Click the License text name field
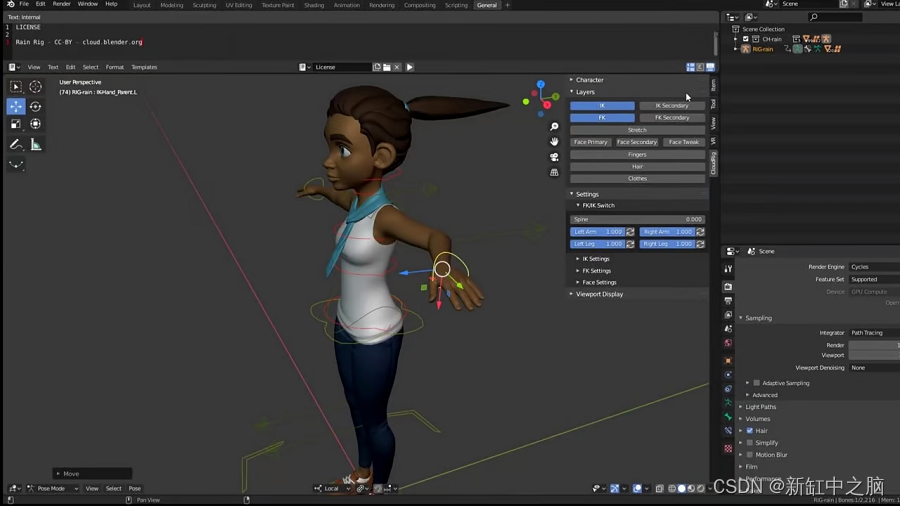The width and height of the screenshot is (900, 506). [x=342, y=67]
